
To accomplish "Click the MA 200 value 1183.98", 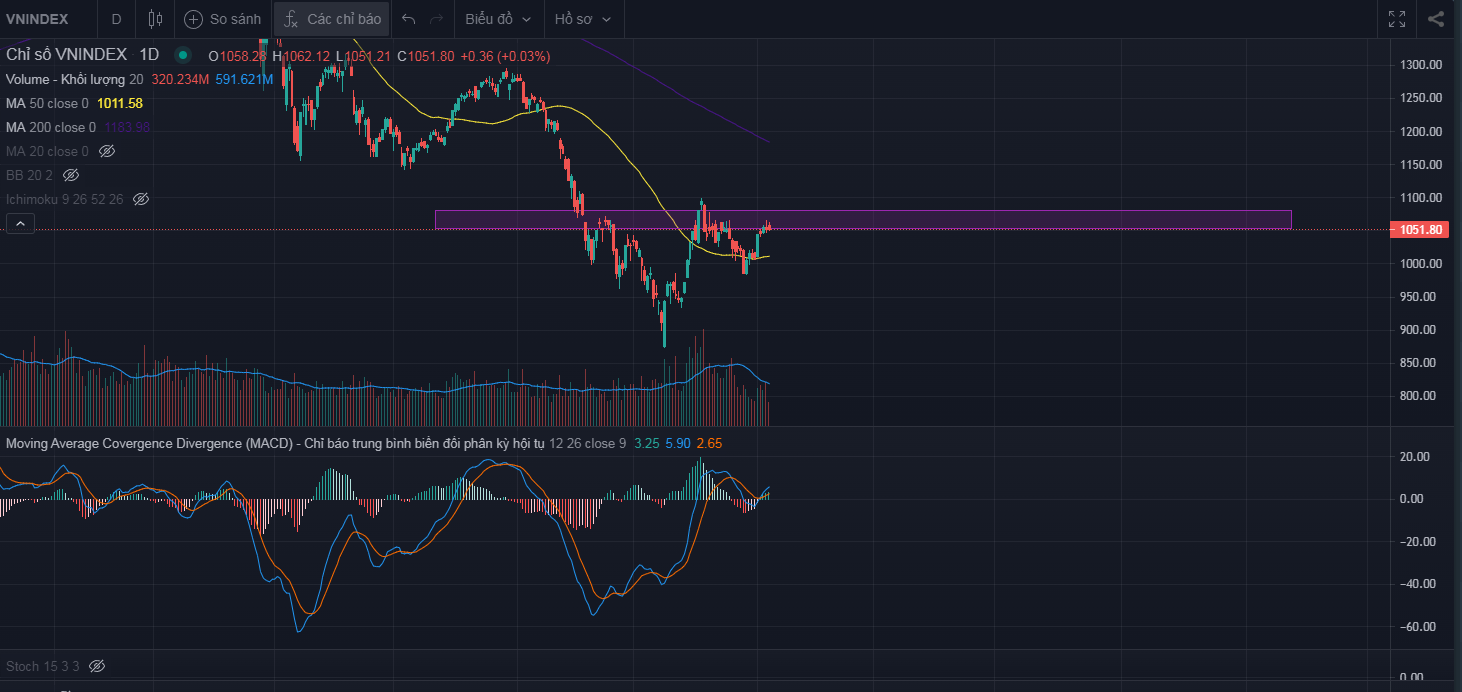I will (x=127, y=127).
